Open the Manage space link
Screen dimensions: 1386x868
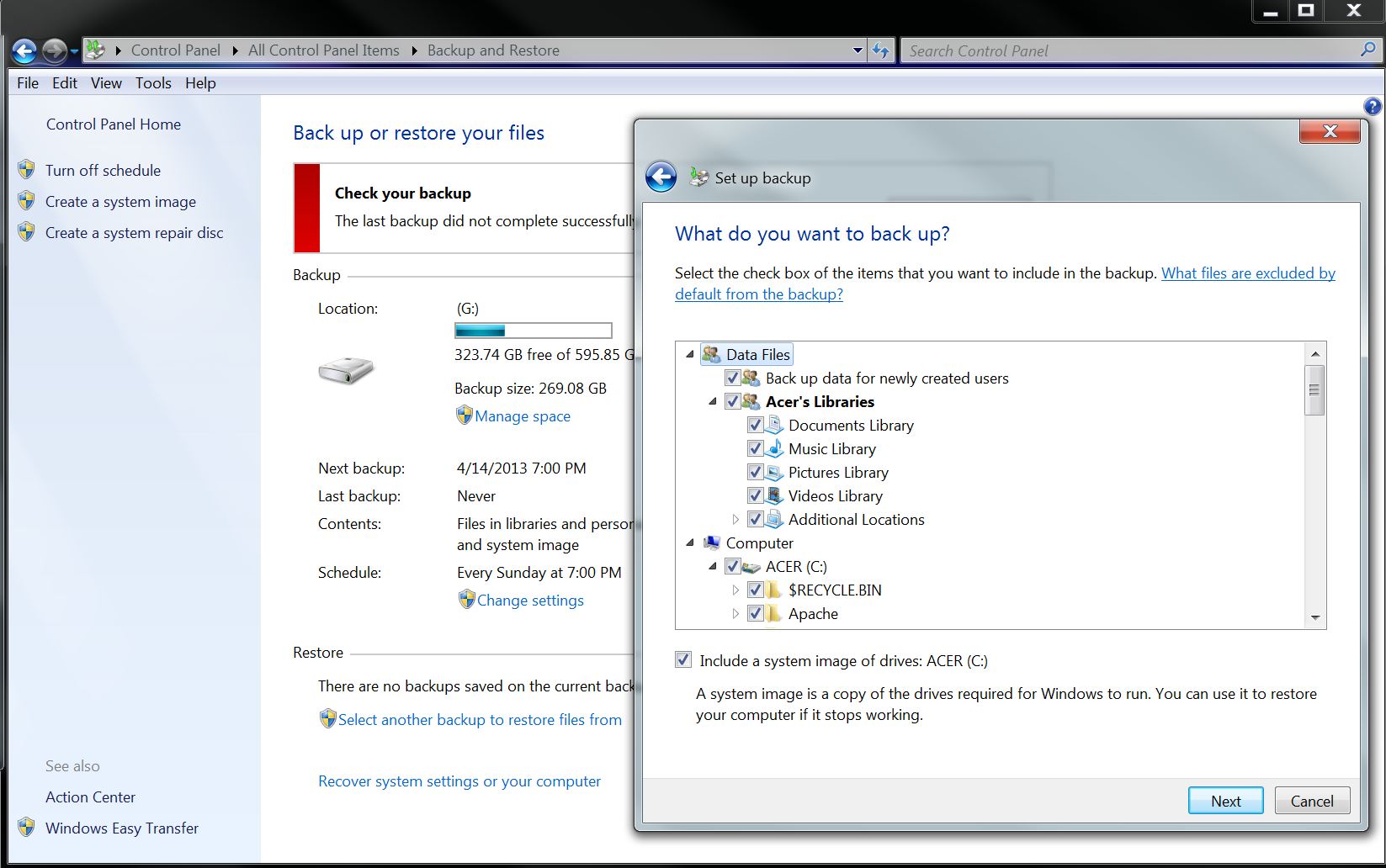[523, 415]
